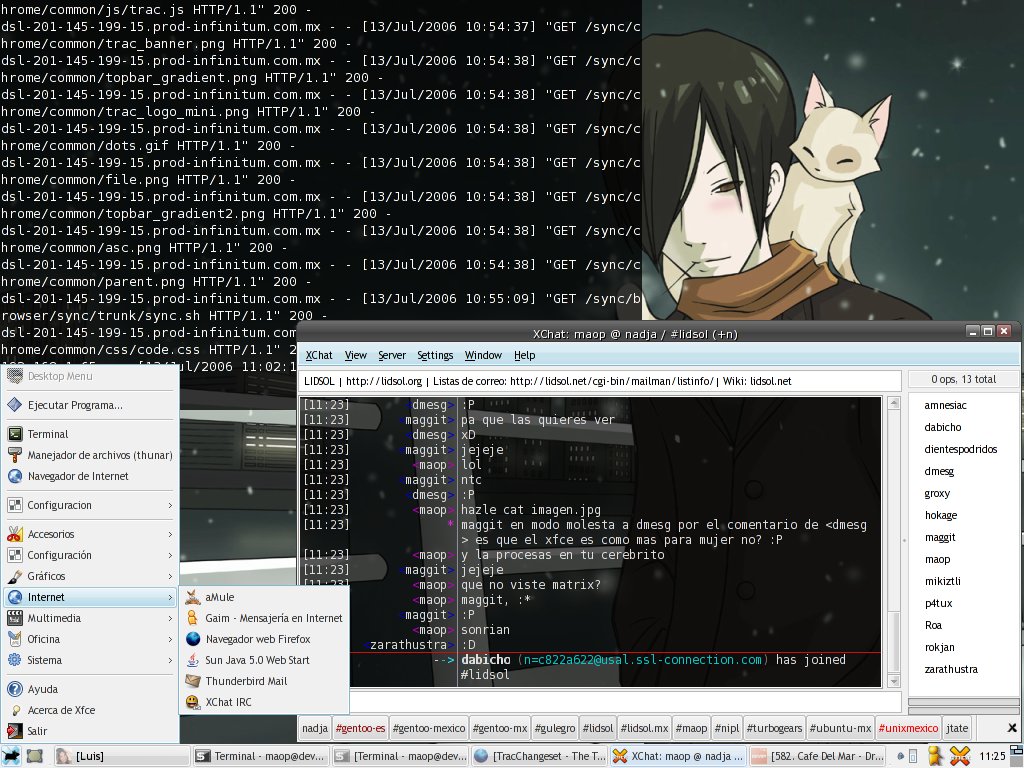
Task: Expand the Configuración submenu
Action: 91,555
